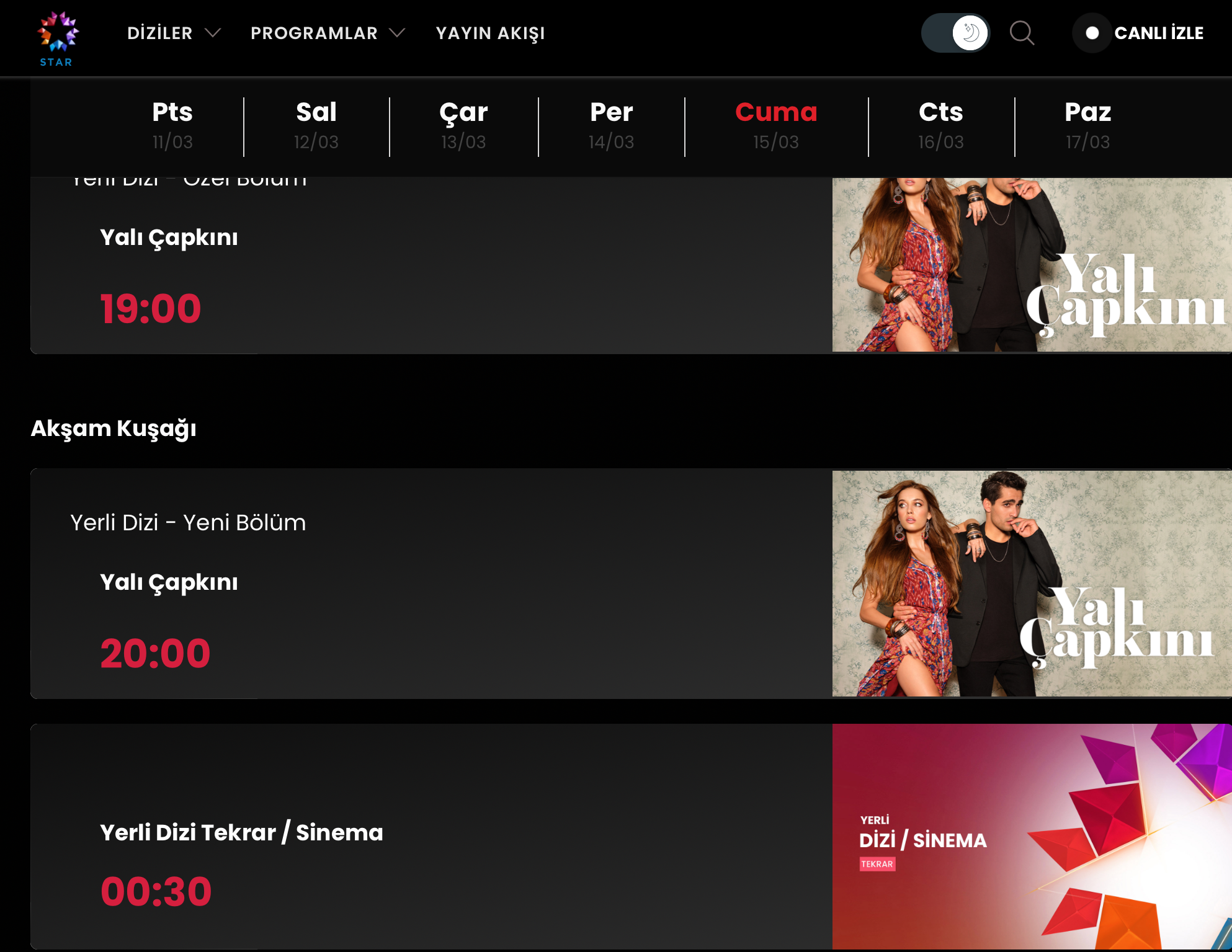
Task: Open Yalı Çapkını thumbnail for 20:00 show
Action: pos(1032,584)
